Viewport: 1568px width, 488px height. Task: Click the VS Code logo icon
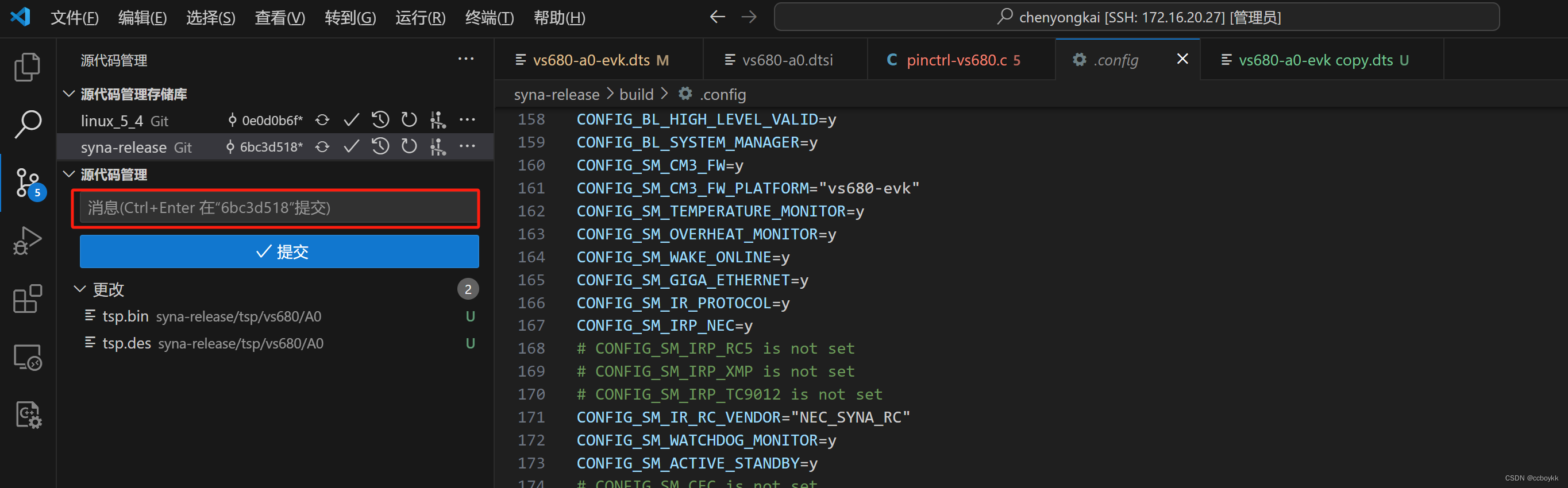click(20, 17)
